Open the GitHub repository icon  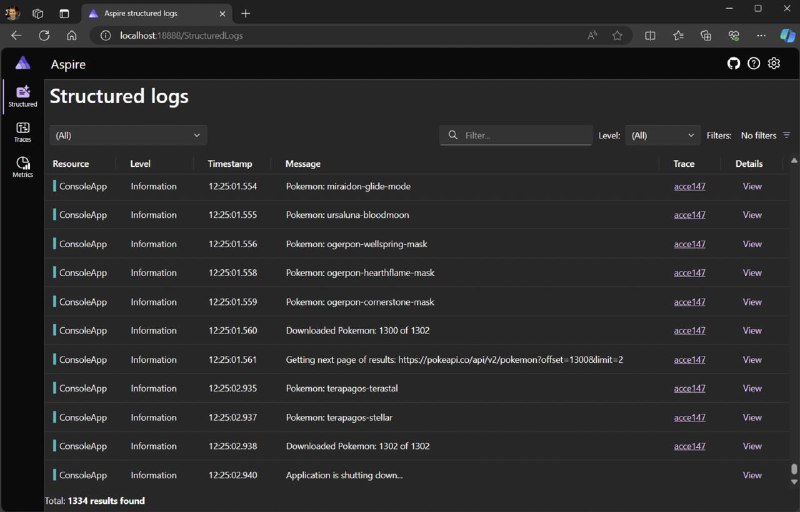tap(734, 63)
